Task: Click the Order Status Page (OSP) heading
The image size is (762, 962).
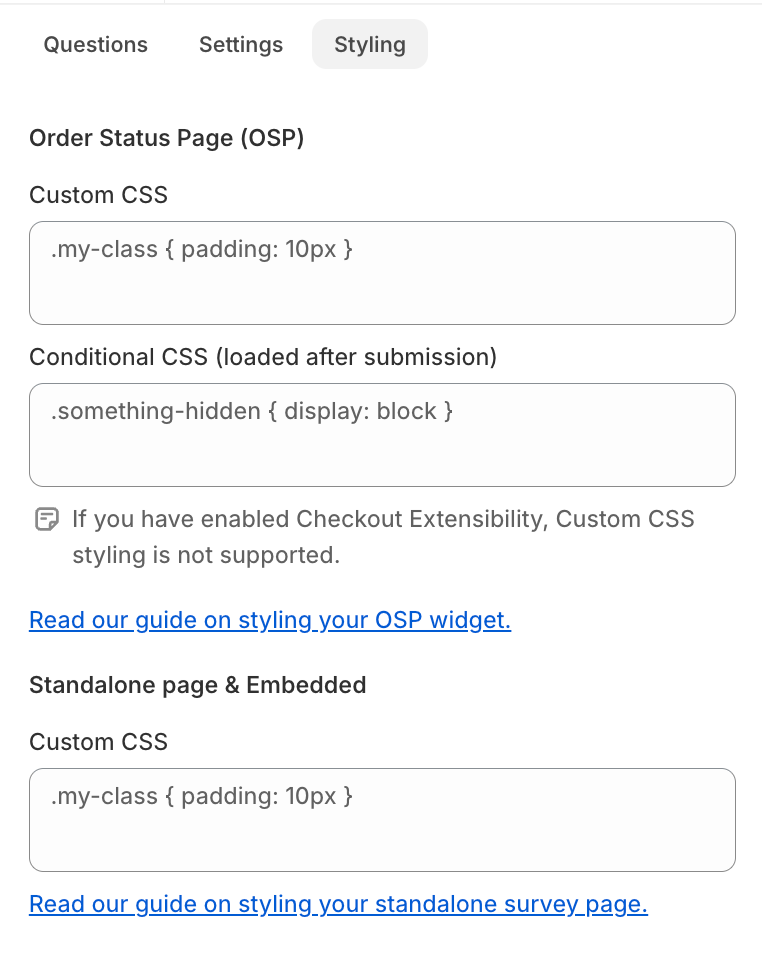Action: click(167, 138)
